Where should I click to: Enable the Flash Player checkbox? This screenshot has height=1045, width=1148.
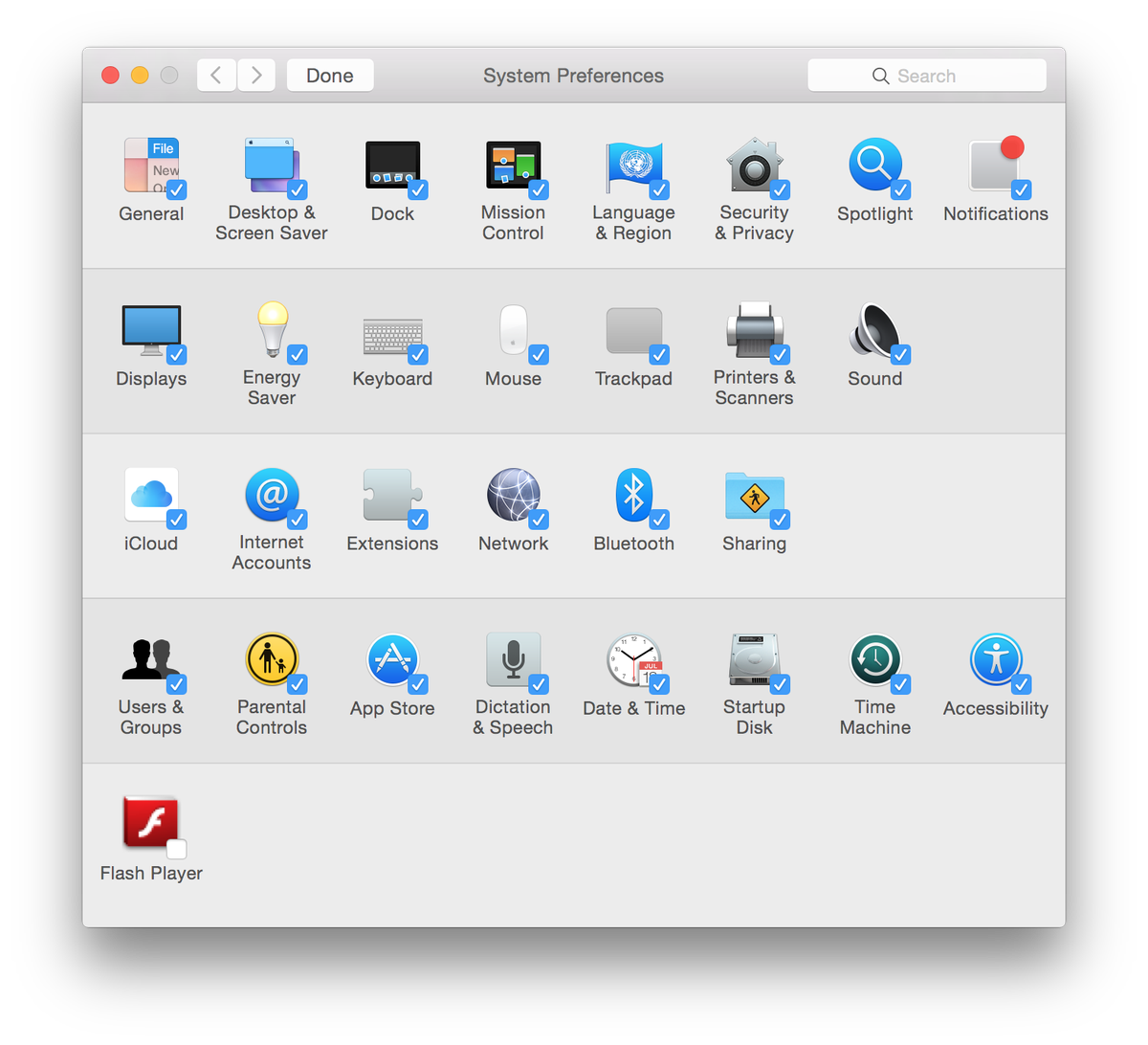(x=177, y=849)
